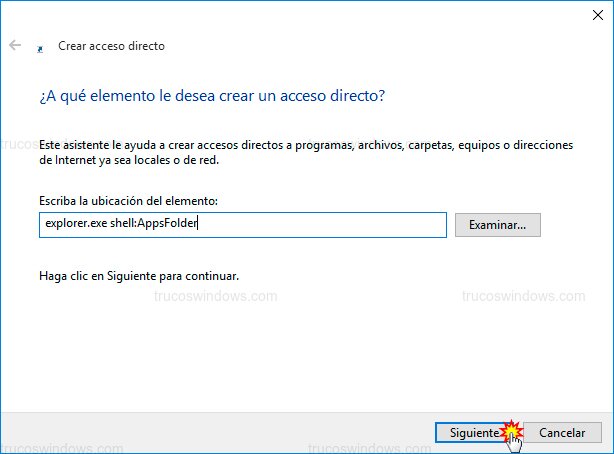Click the "Crear acceso directo" title text
The image size is (614, 454).
111,46
